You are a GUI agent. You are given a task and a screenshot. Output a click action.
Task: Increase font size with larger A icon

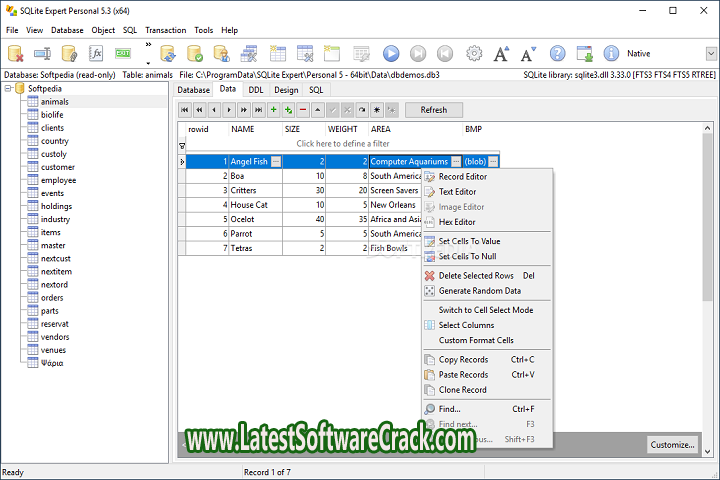501,53
